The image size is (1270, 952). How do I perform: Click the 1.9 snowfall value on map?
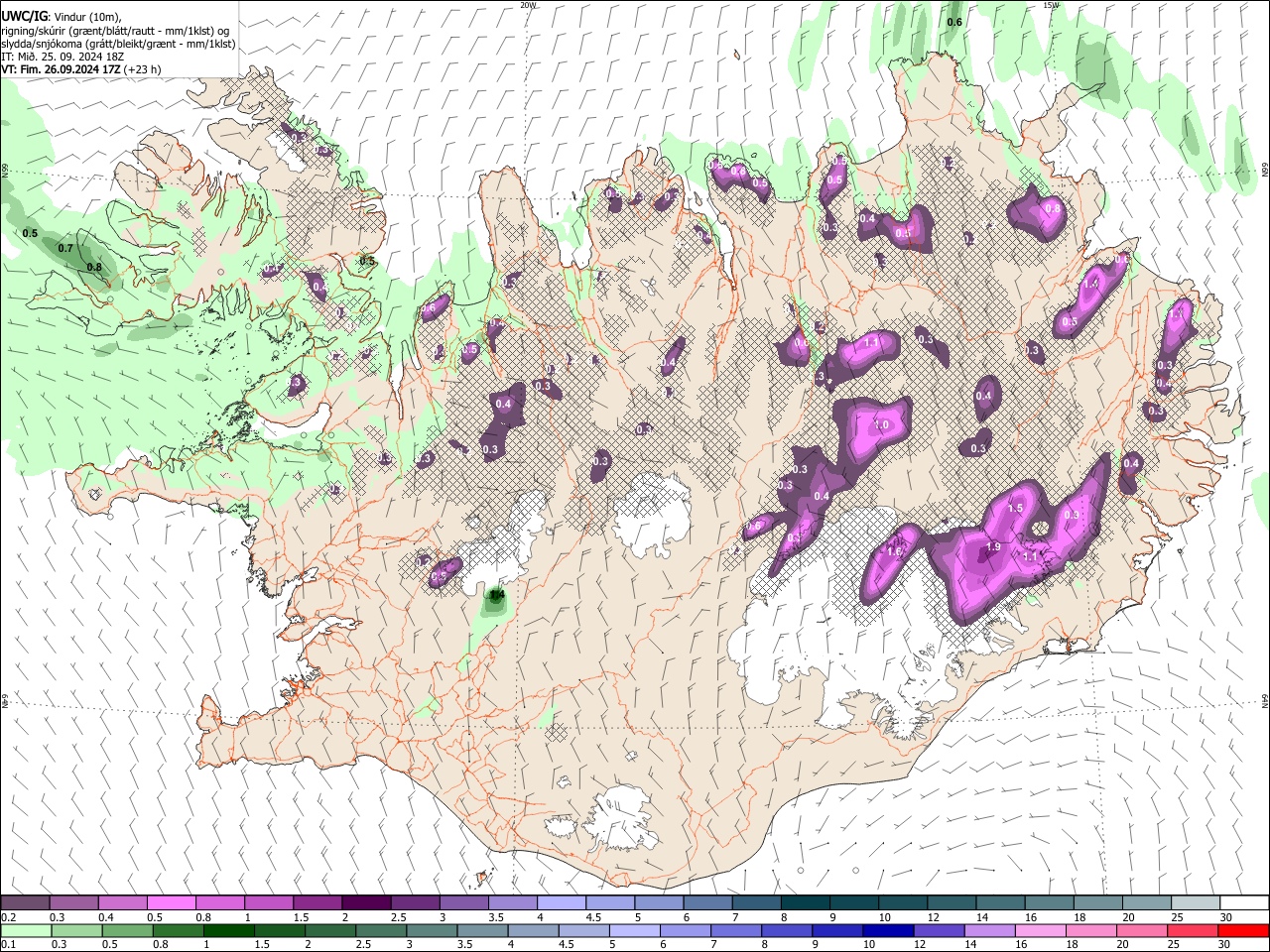pos(993,547)
